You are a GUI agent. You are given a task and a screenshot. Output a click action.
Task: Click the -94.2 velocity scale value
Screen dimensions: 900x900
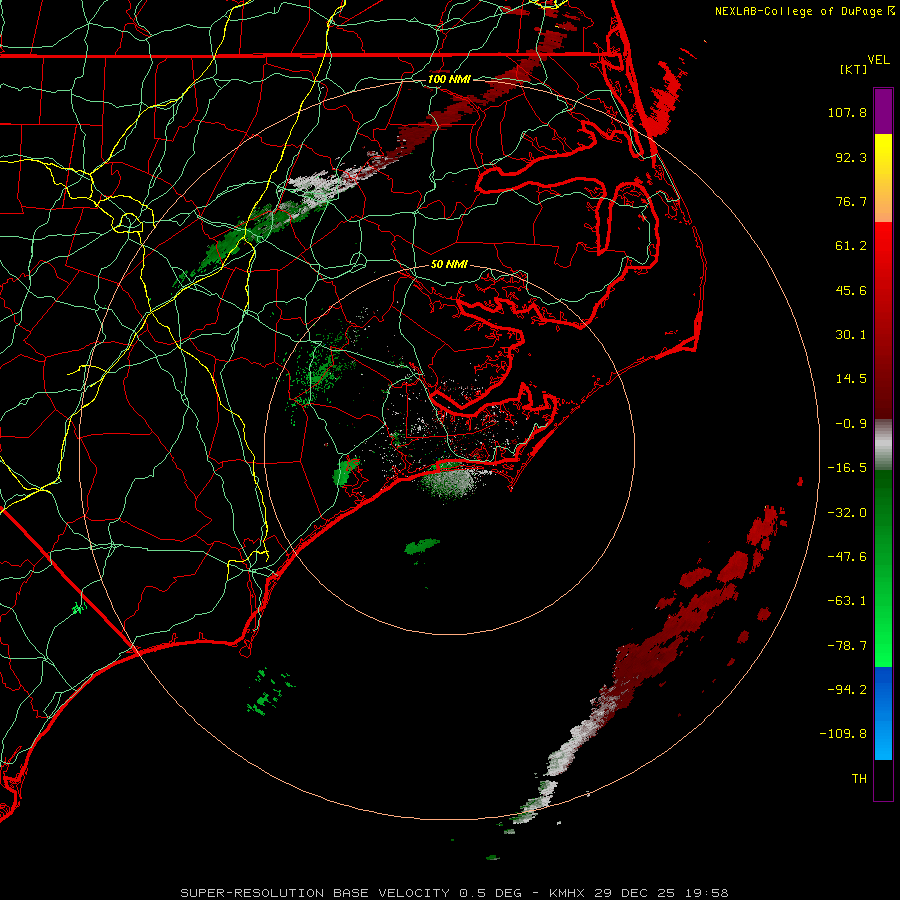(847, 689)
